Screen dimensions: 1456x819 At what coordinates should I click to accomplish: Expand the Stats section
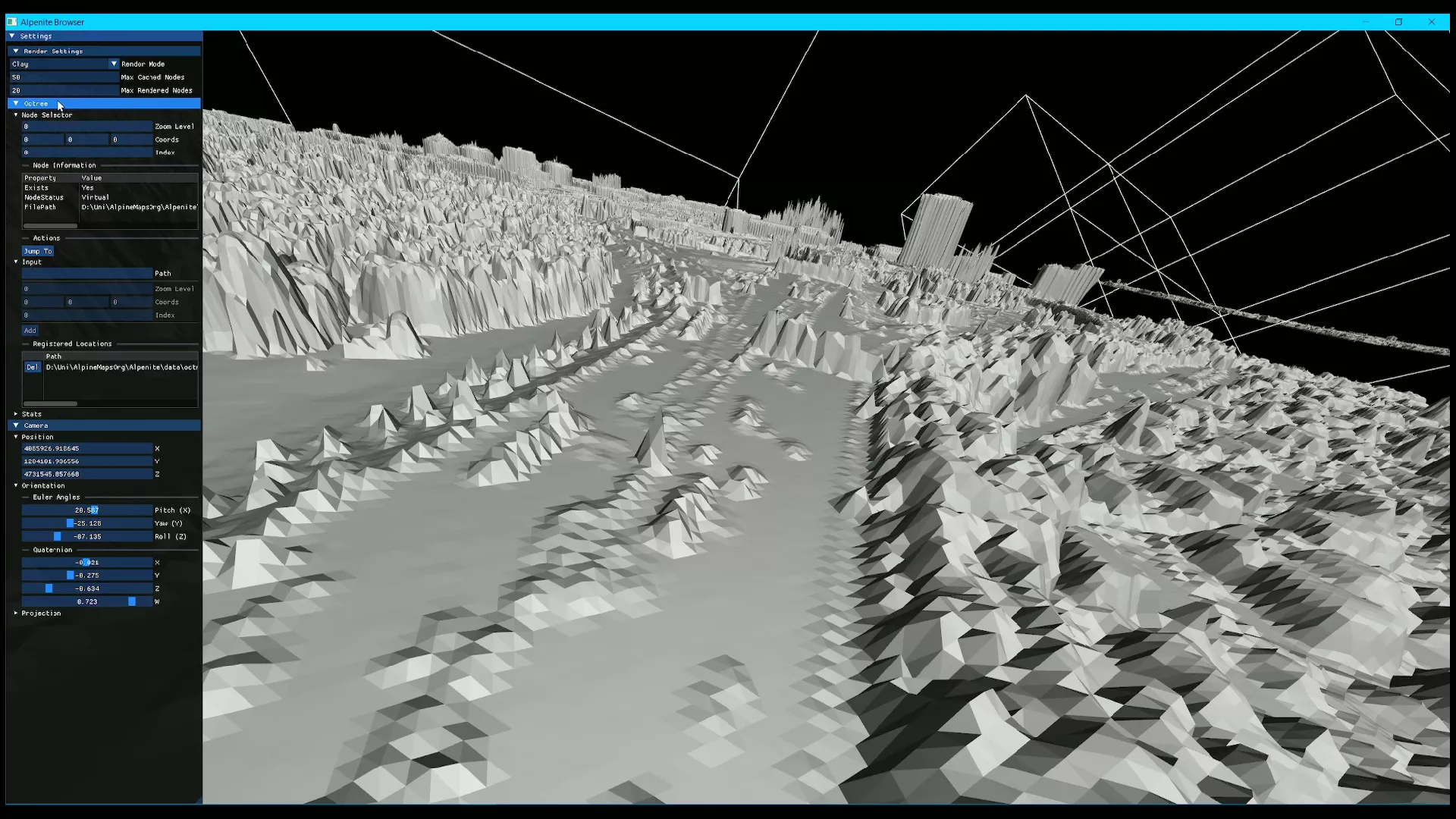tap(16, 414)
